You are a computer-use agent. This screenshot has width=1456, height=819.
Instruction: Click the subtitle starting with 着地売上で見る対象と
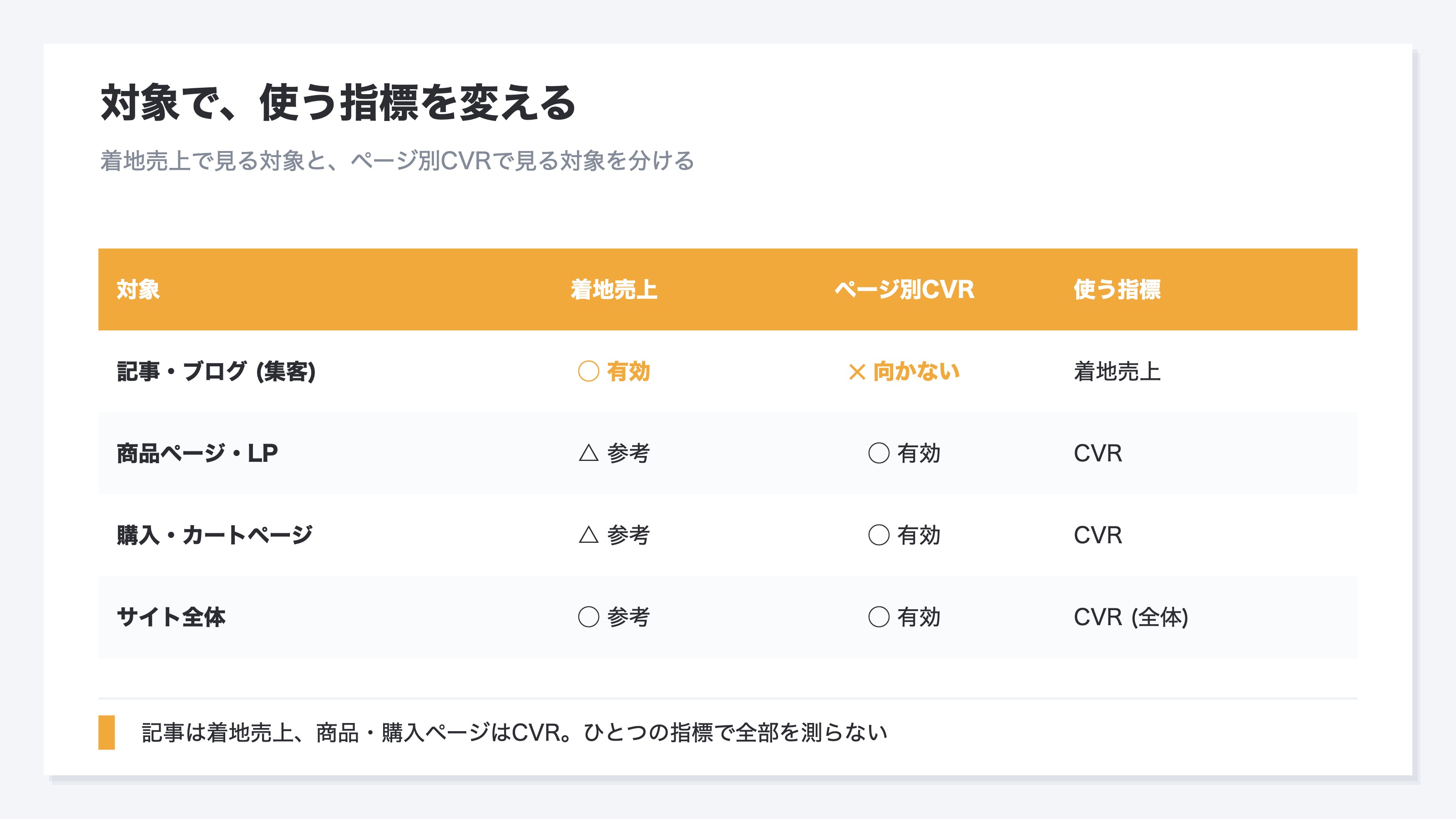tap(397, 161)
